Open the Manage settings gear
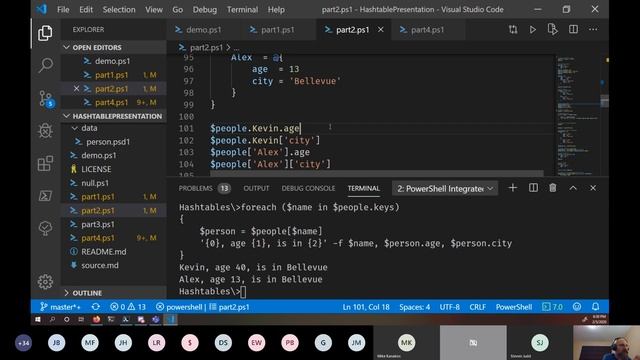Image resolution: width=640 pixels, height=360 pixels. (x=45, y=282)
